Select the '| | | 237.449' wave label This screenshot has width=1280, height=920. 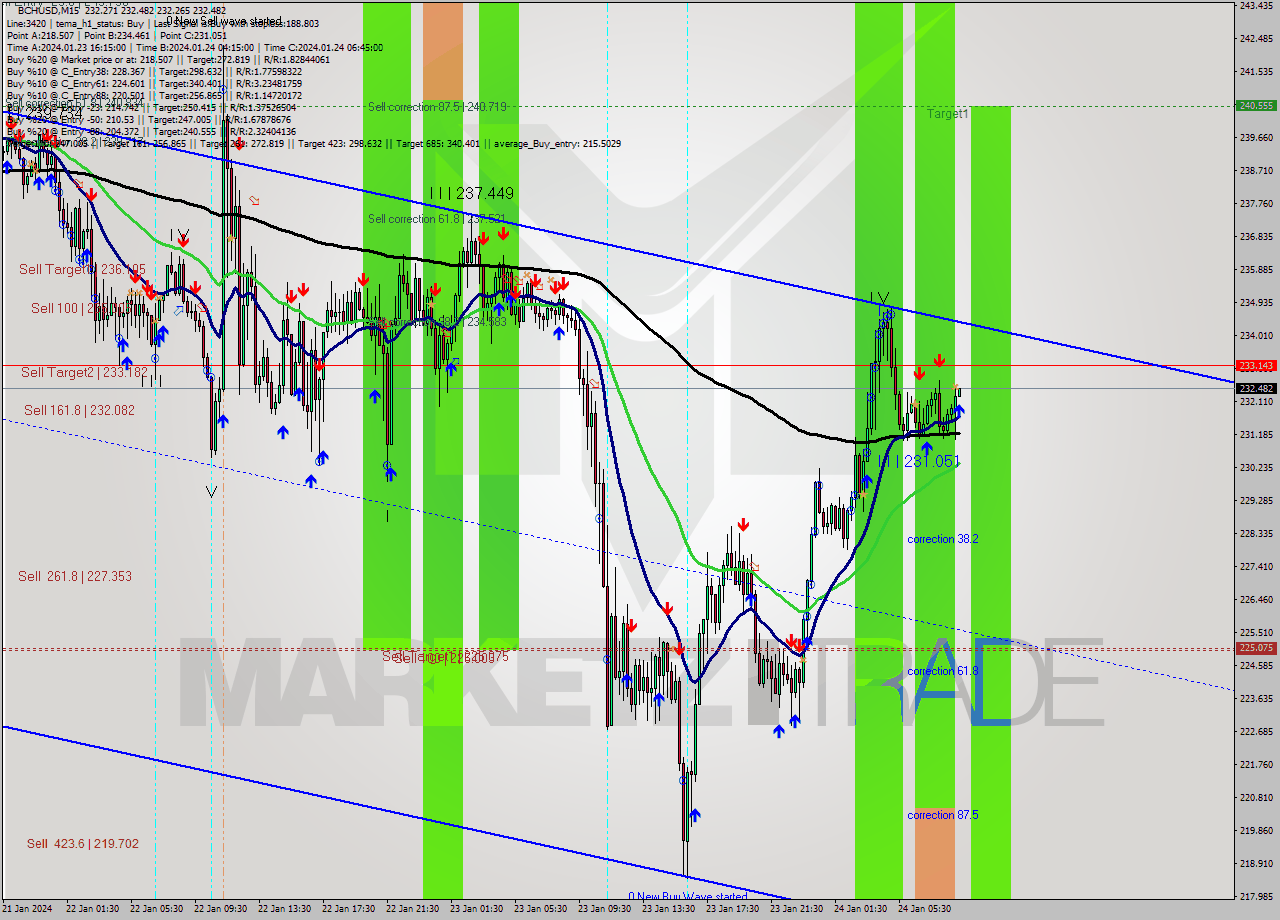(x=471, y=193)
